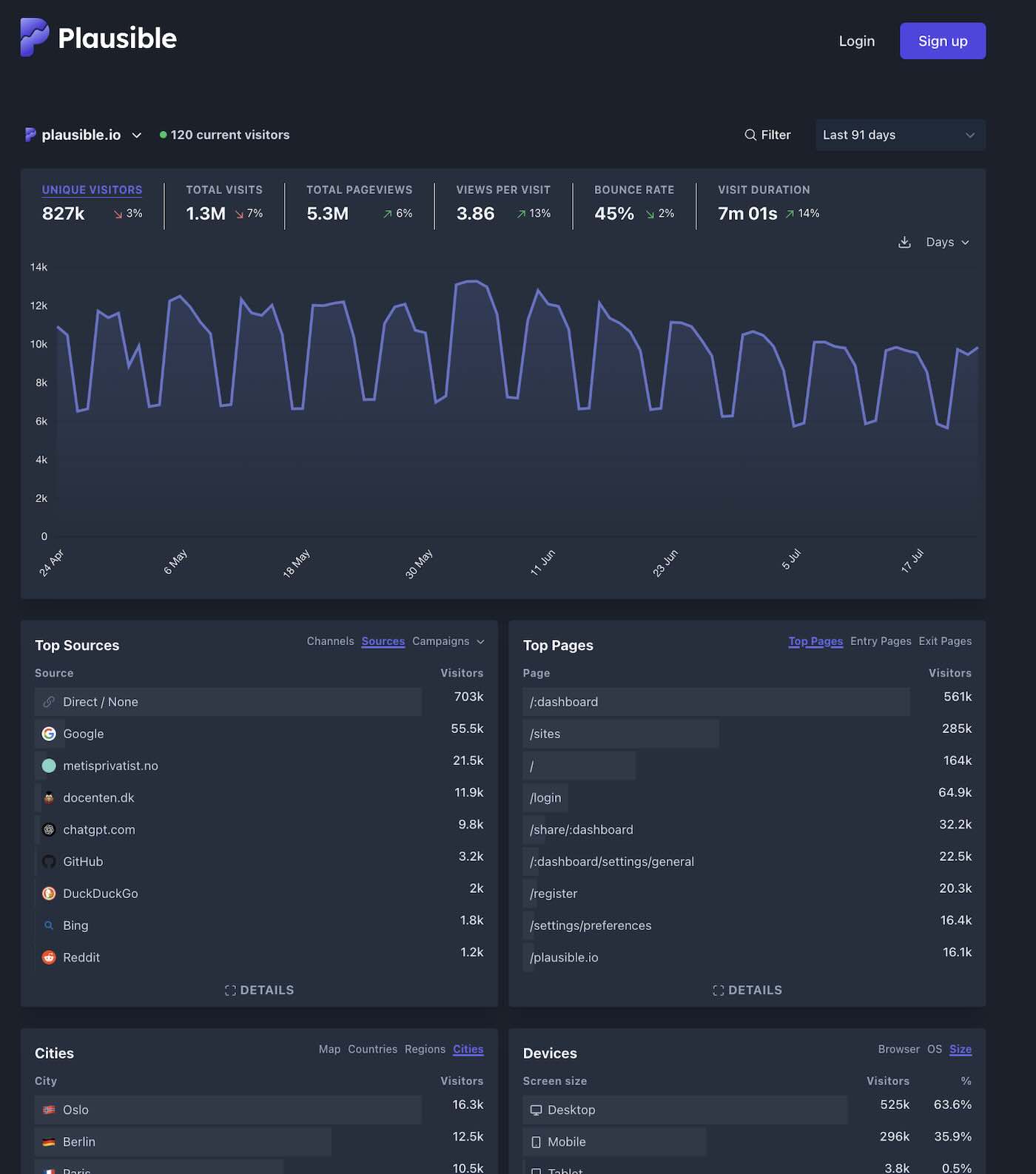Select the Total Visits metric
1036x1174 pixels.
tap(224, 203)
